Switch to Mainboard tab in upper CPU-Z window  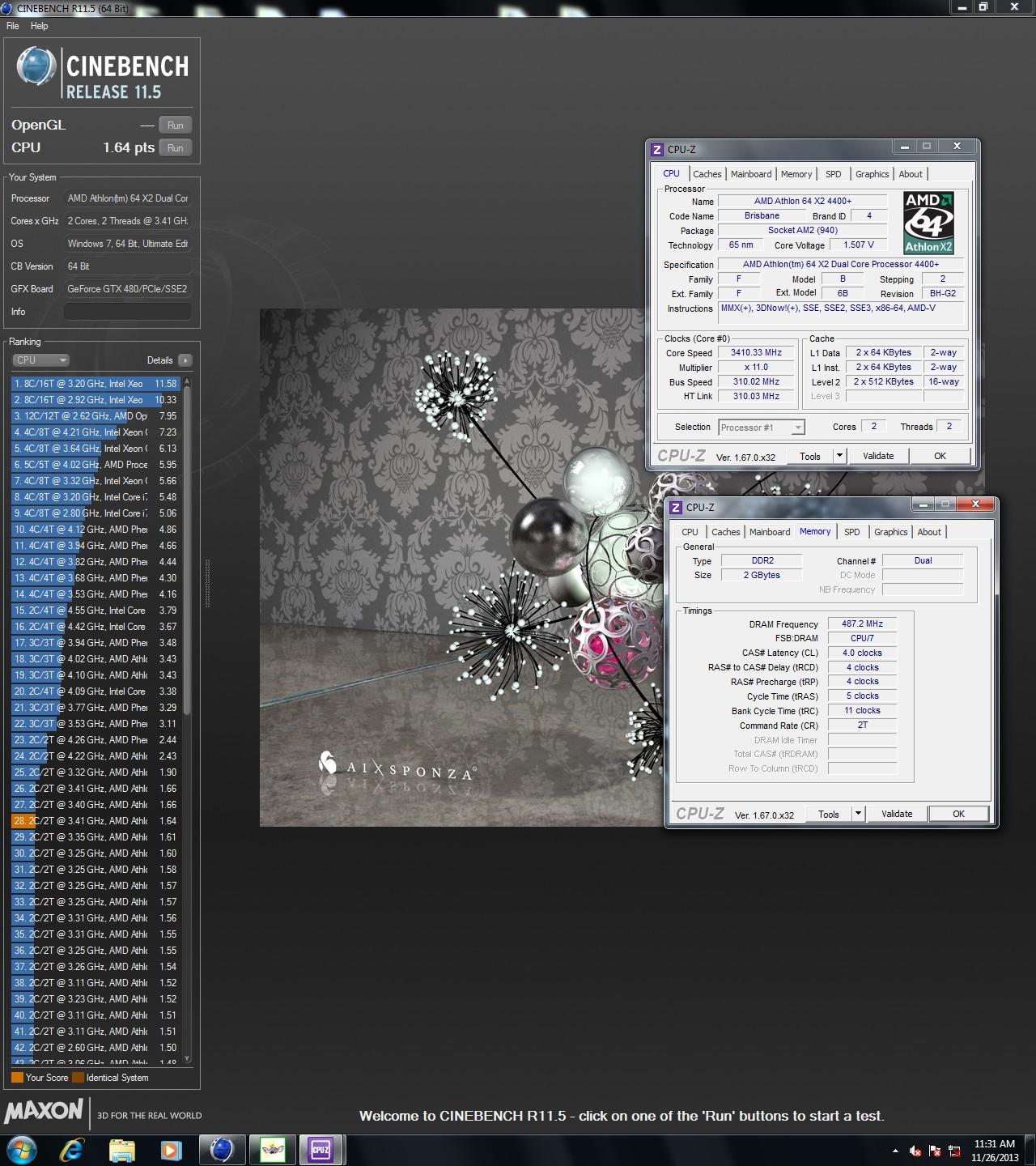pos(751,174)
